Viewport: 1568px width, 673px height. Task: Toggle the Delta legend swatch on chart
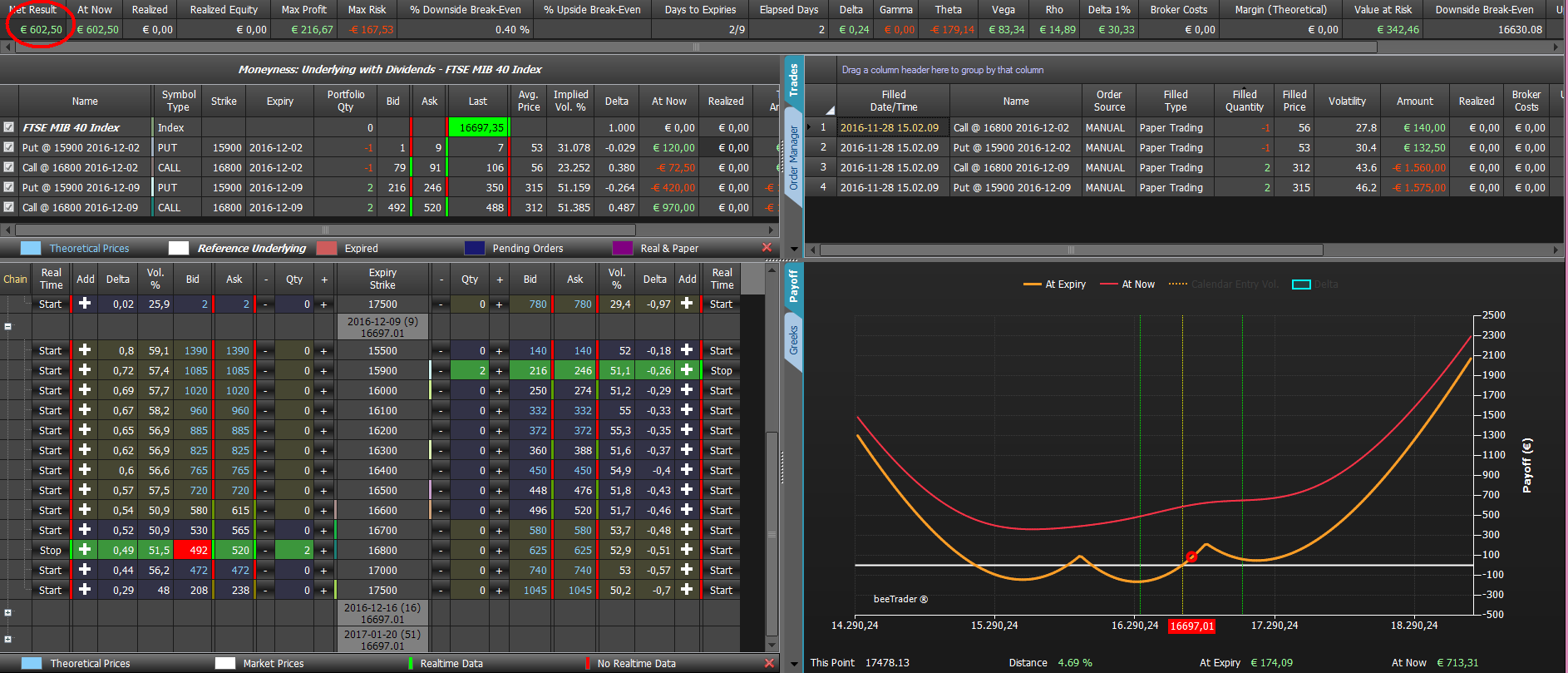1301,285
